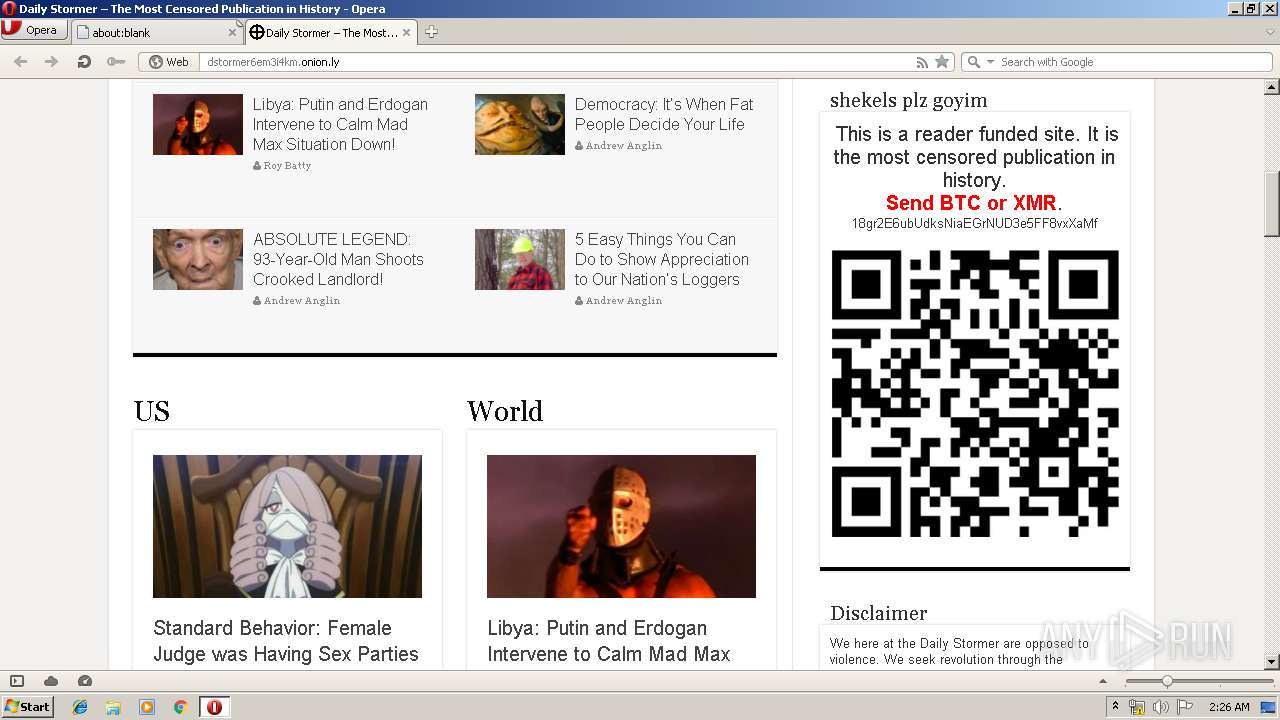Open Libya Putin and Erdogan headline link
Screen dimensions: 1280x720
(340, 124)
